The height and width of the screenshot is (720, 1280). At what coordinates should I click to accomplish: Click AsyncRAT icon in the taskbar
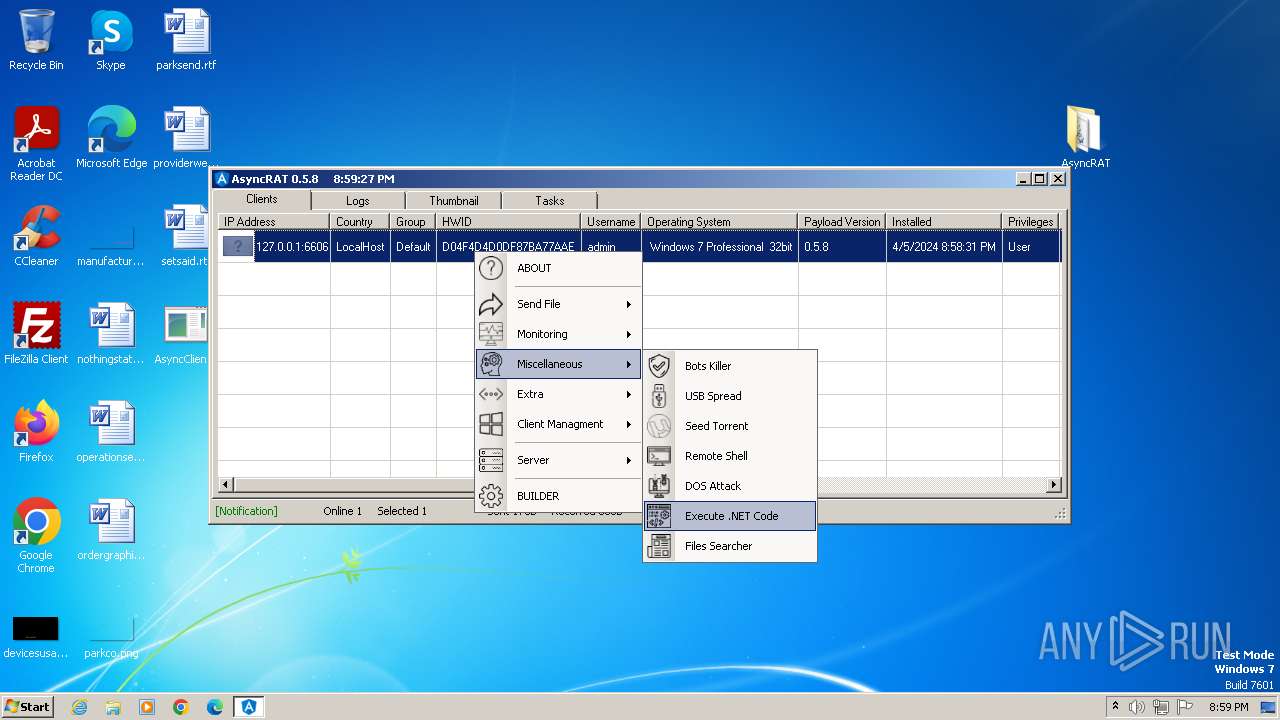(x=248, y=707)
